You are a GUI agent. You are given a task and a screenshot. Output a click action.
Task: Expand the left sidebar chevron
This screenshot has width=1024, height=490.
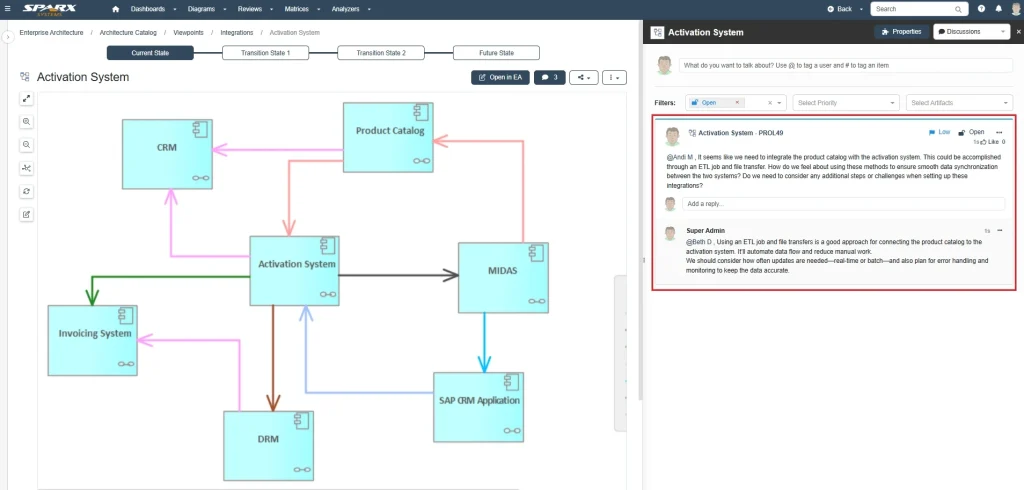point(8,38)
